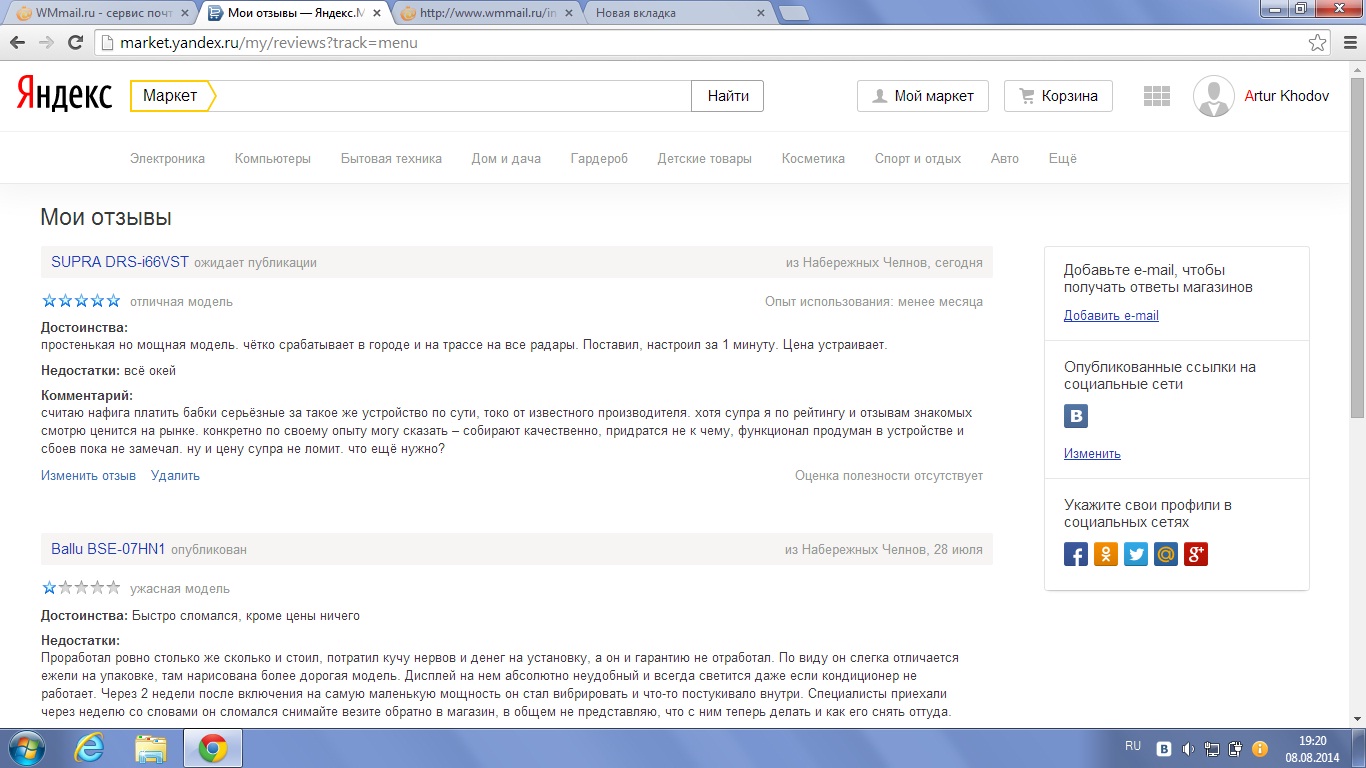Open File Explorer from taskbar
The image size is (1366, 768).
(x=150, y=748)
